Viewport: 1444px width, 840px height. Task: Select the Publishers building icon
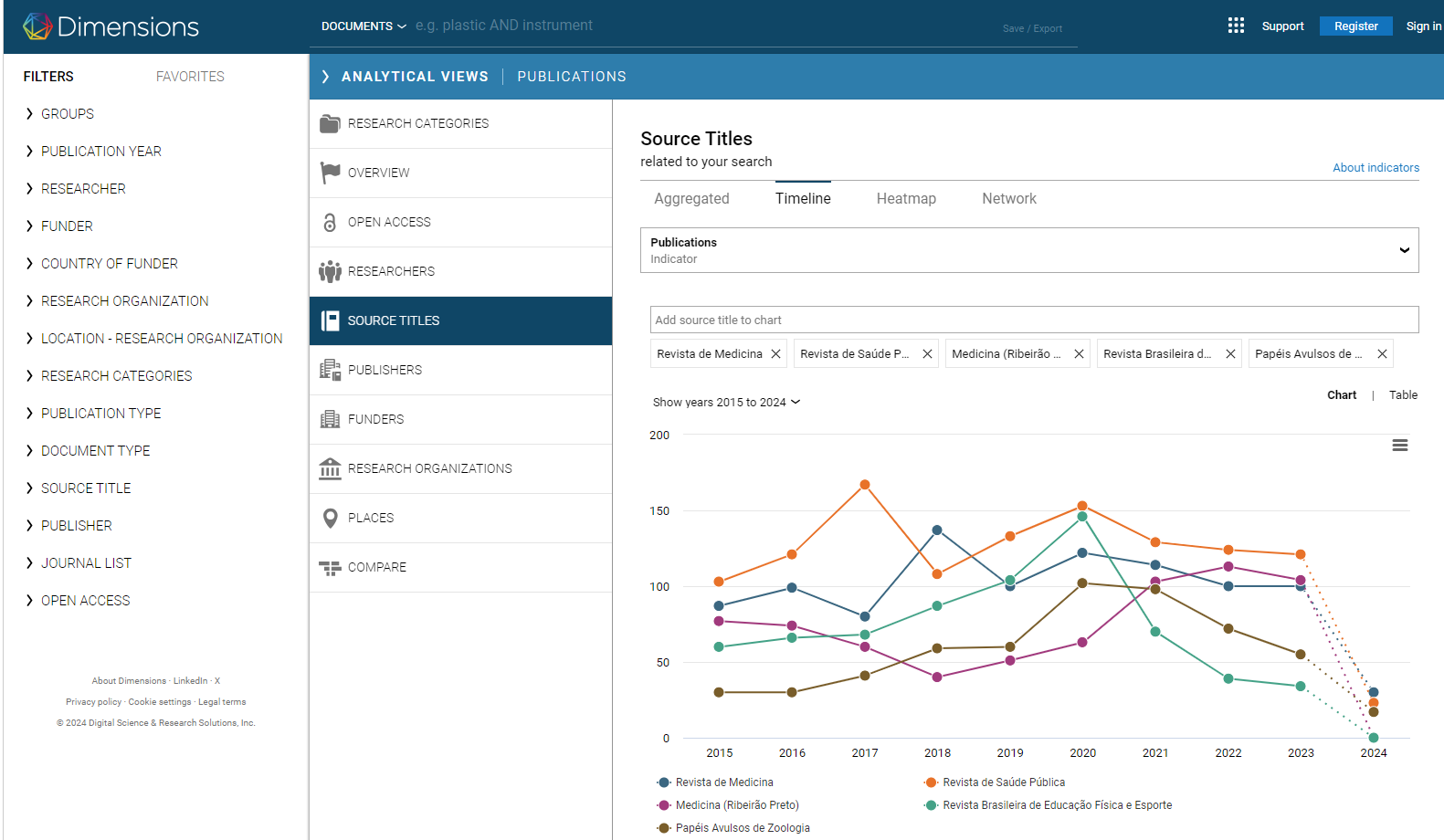[x=330, y=370]
